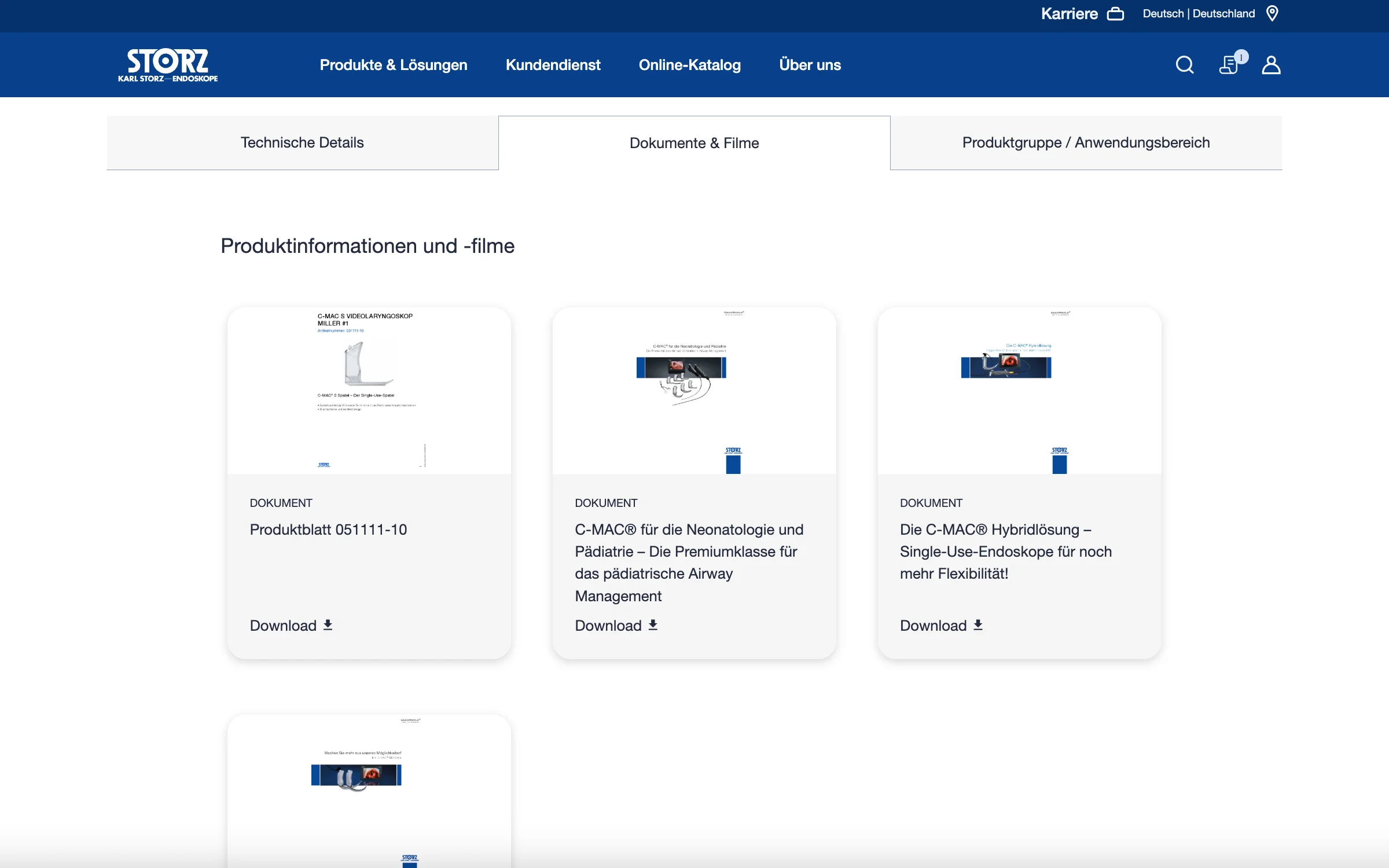Download the Produktblatt 051111-10
This screenshot has width=1389, height=868.
[x=291, y=626]
